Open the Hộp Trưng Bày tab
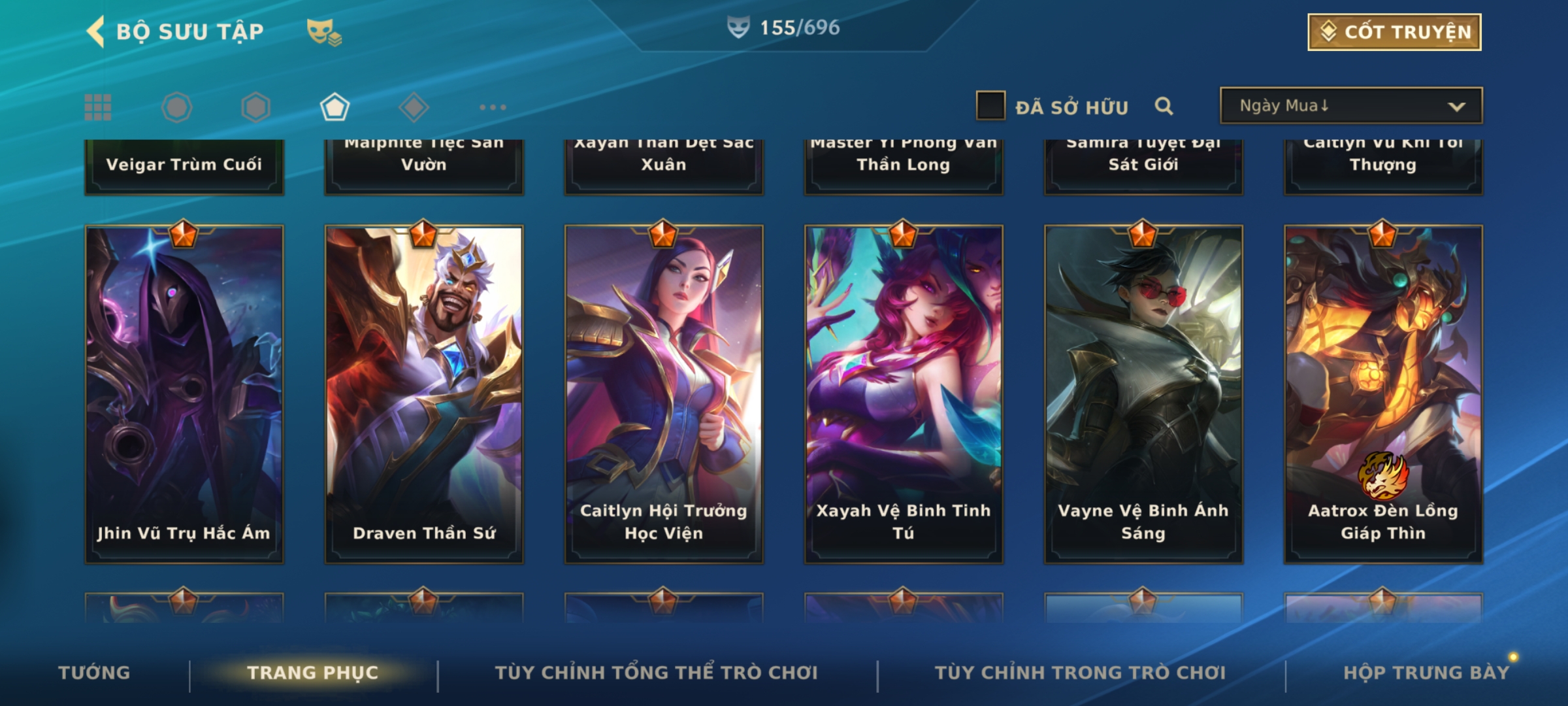The image size is (1568, 706). (1426, 673)
